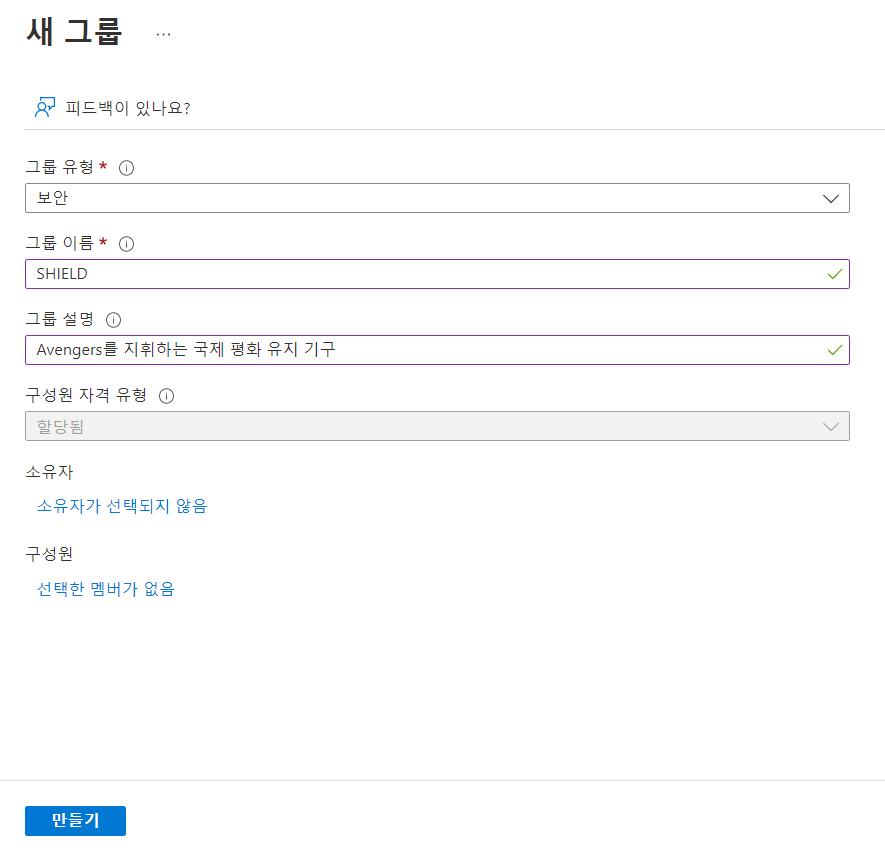Click the 소유자 section label
This screenshot has height=851, width=885.
point(50,472)
